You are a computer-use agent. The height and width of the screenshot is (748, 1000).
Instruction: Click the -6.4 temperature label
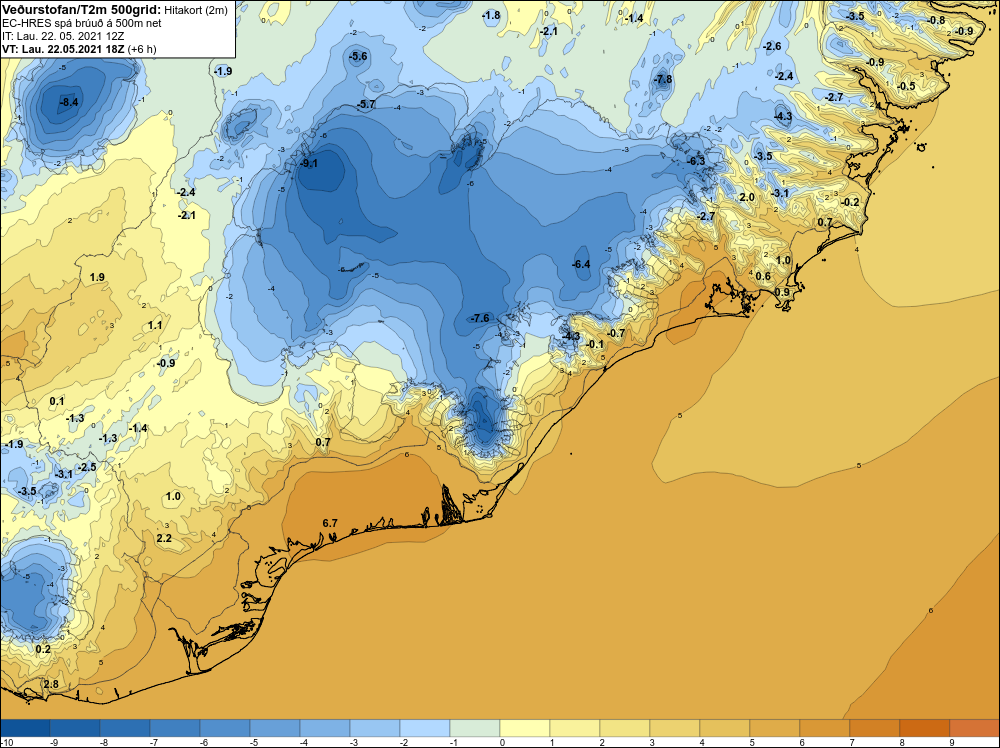[x=581, y=264]
